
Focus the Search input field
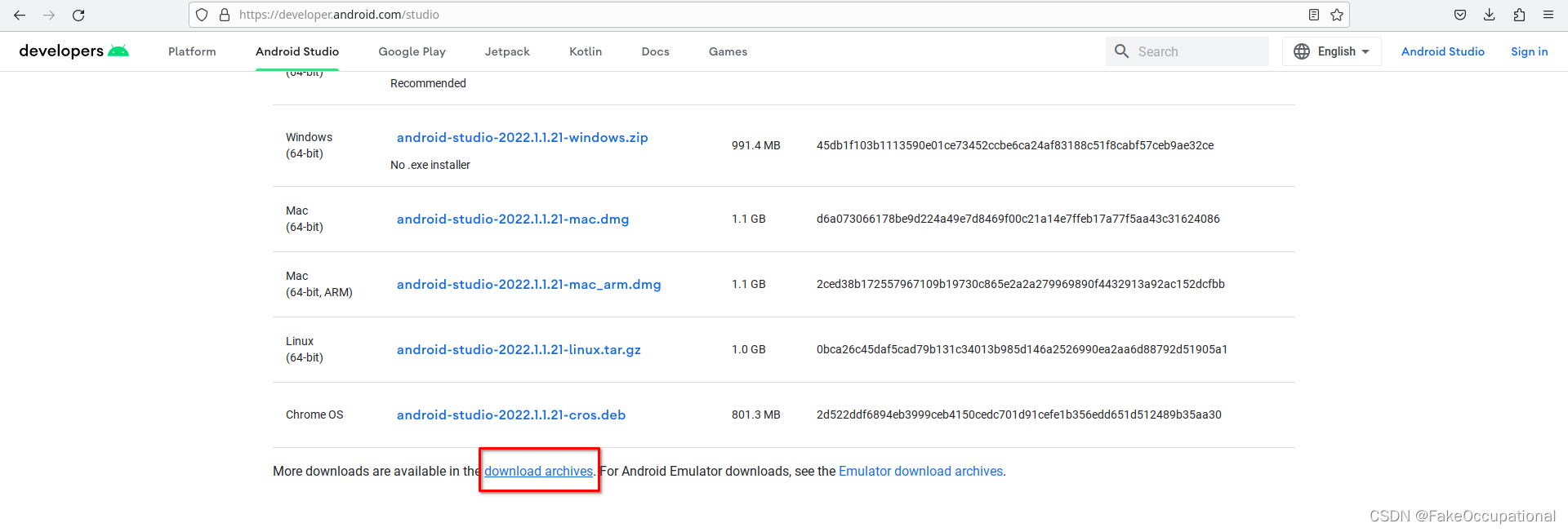pos(1187,51)
